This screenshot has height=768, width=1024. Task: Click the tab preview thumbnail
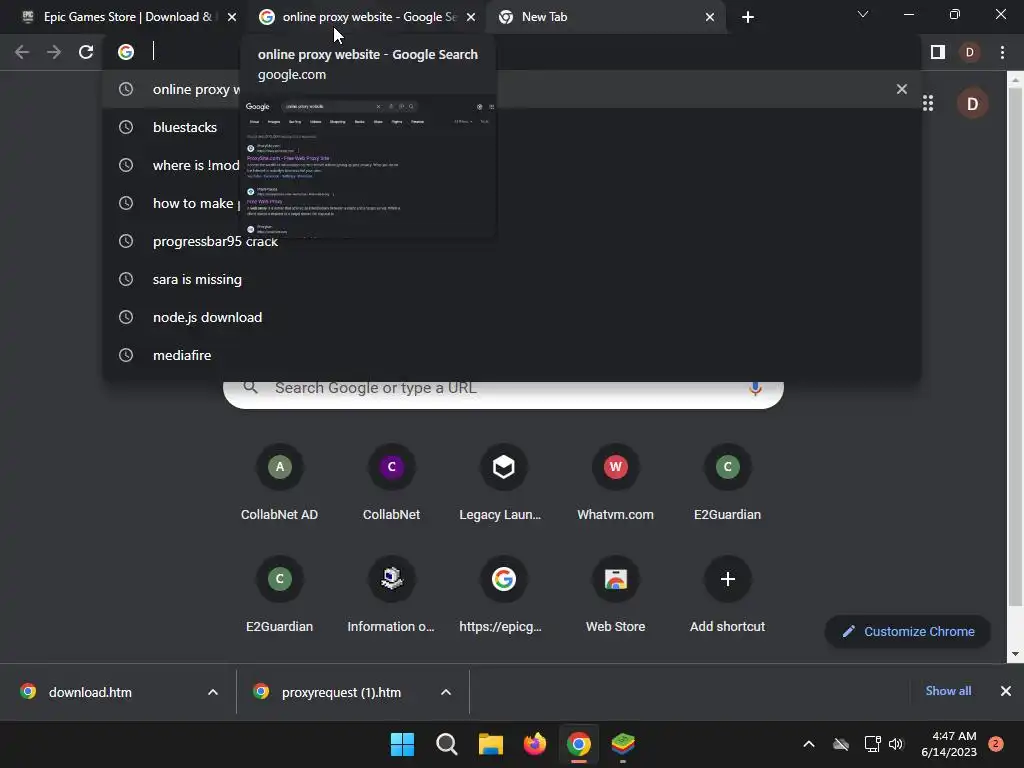click(368, 167)
